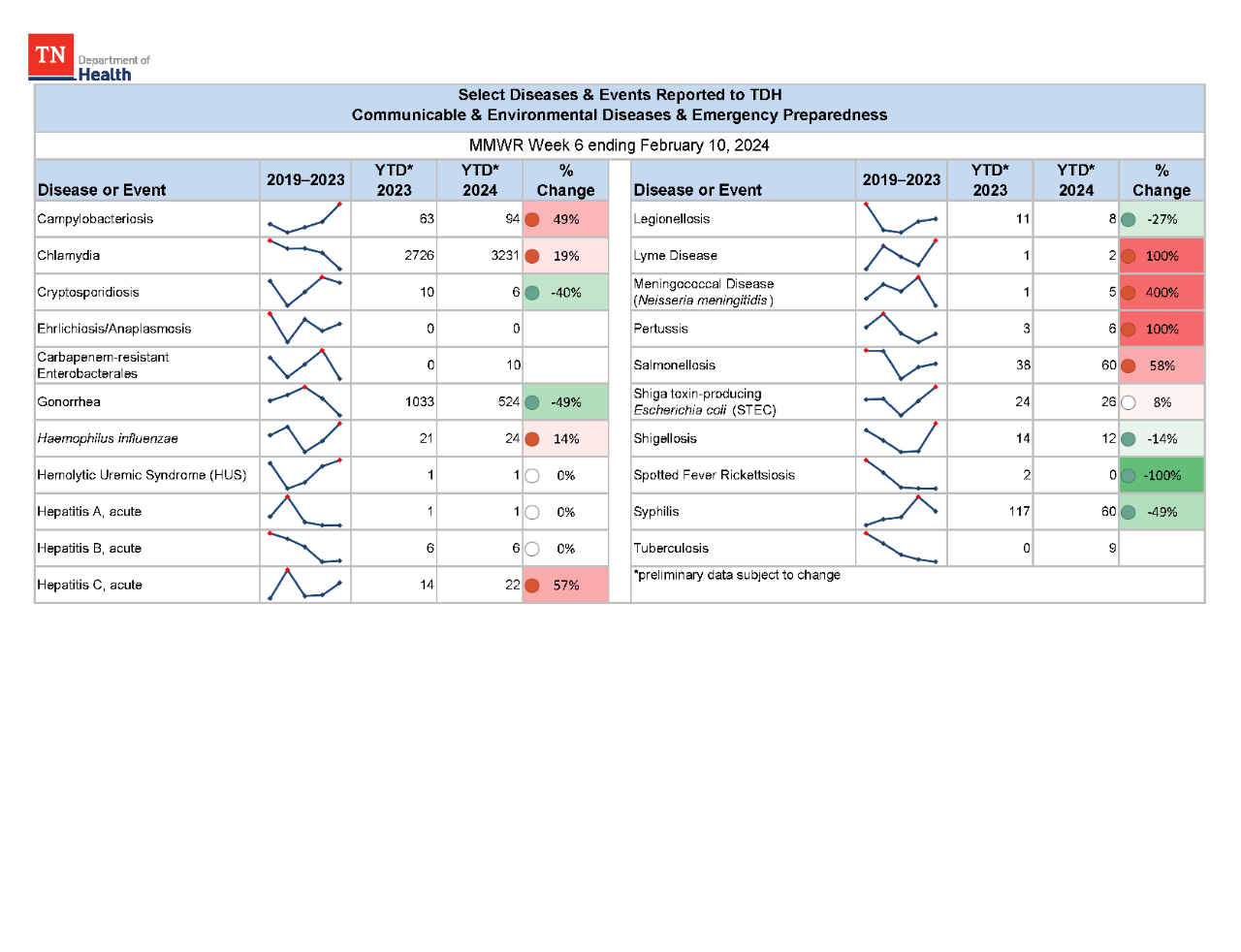This screenshot has height=952, width=1241.
Task: Click the Meningococcal Disease trend sparkline
Action: click(x=901, y=291)
